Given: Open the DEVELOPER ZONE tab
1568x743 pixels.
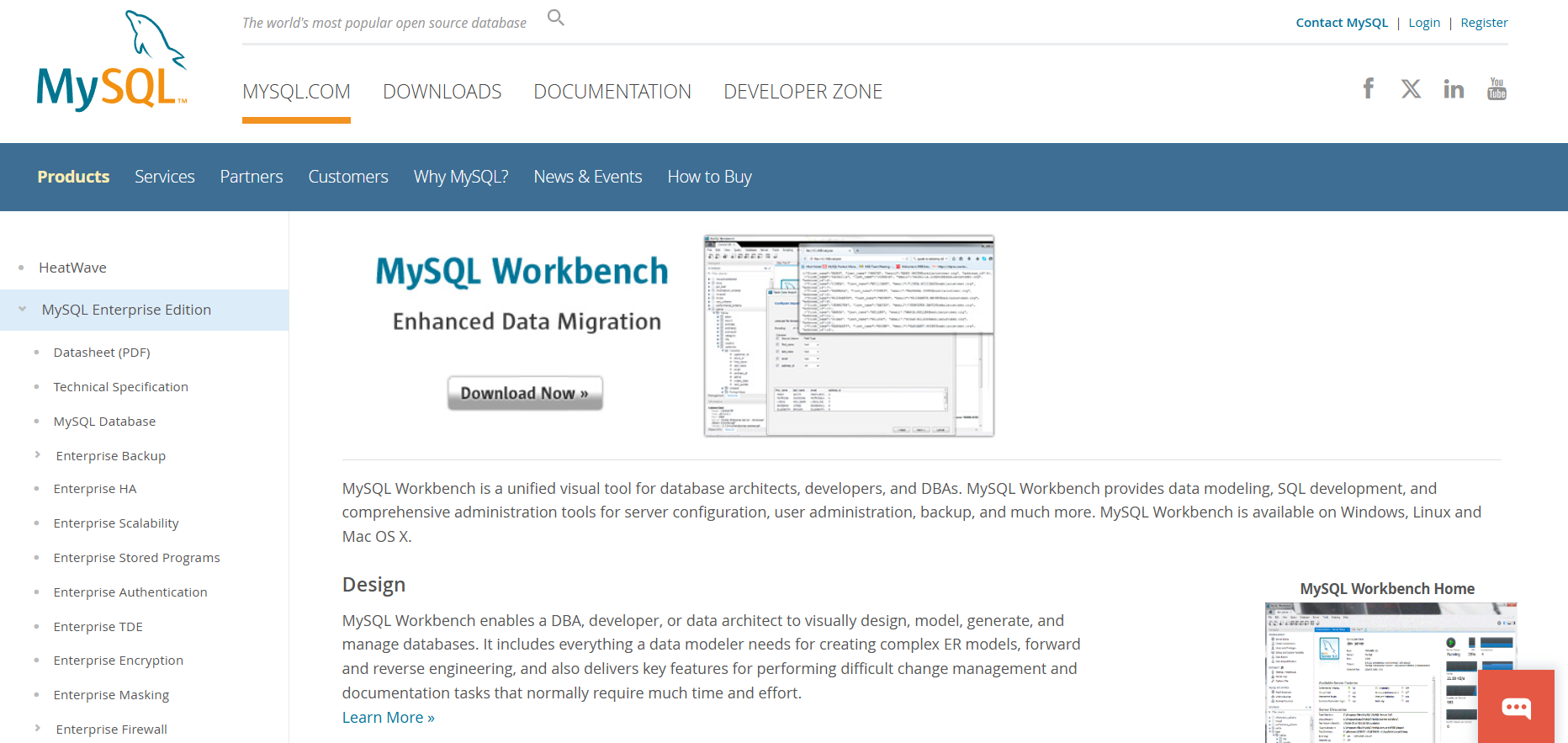Looking at the screenshot, I should (x=803, y=92).
